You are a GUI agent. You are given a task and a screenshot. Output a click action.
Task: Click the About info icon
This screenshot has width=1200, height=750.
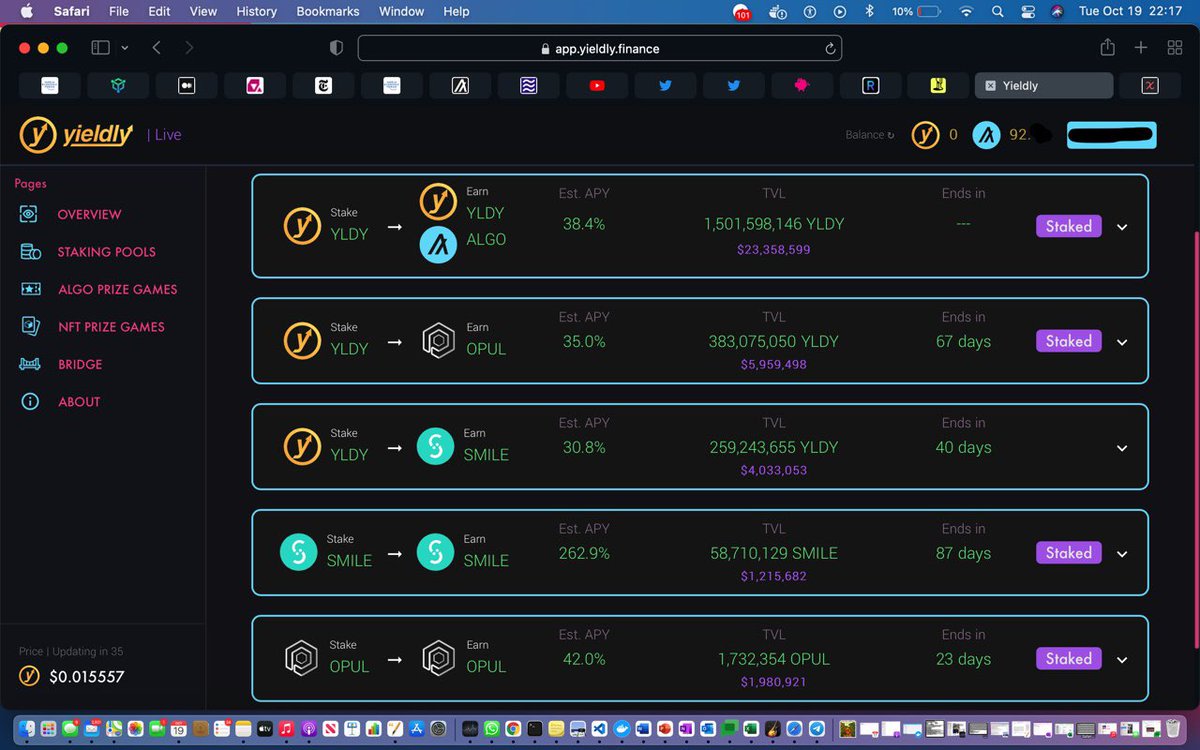[x=30, y=402]
